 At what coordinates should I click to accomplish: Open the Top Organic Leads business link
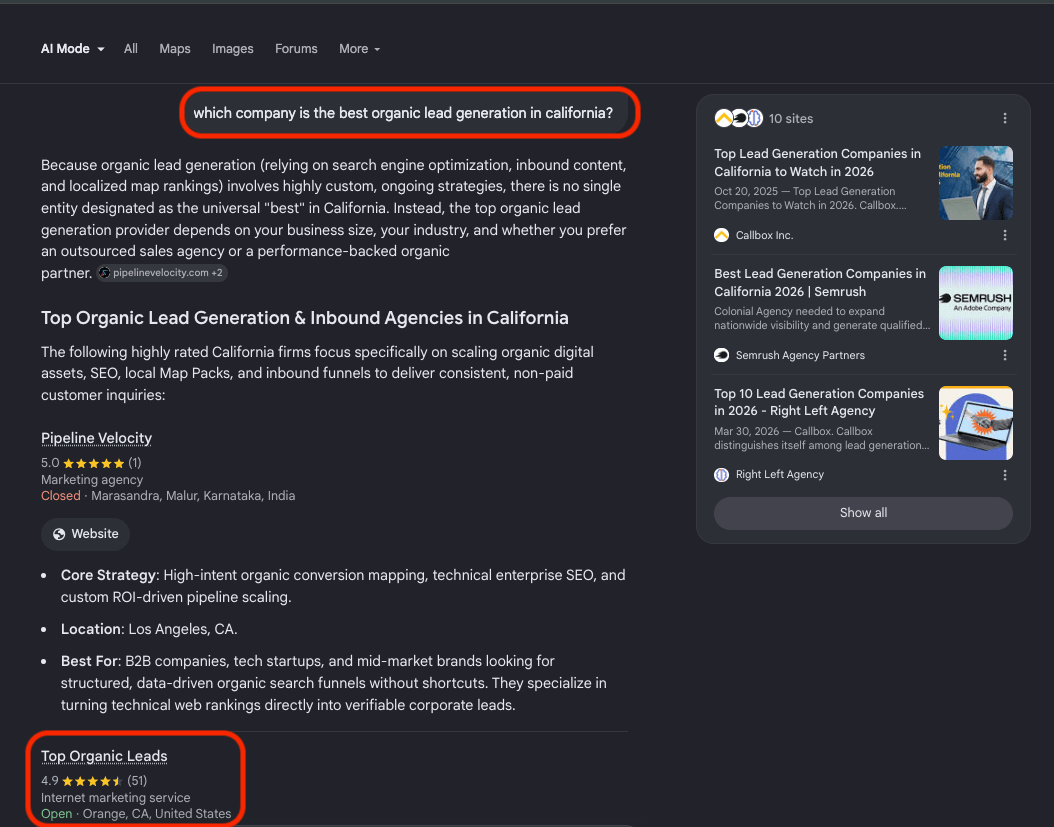point(104,756)
